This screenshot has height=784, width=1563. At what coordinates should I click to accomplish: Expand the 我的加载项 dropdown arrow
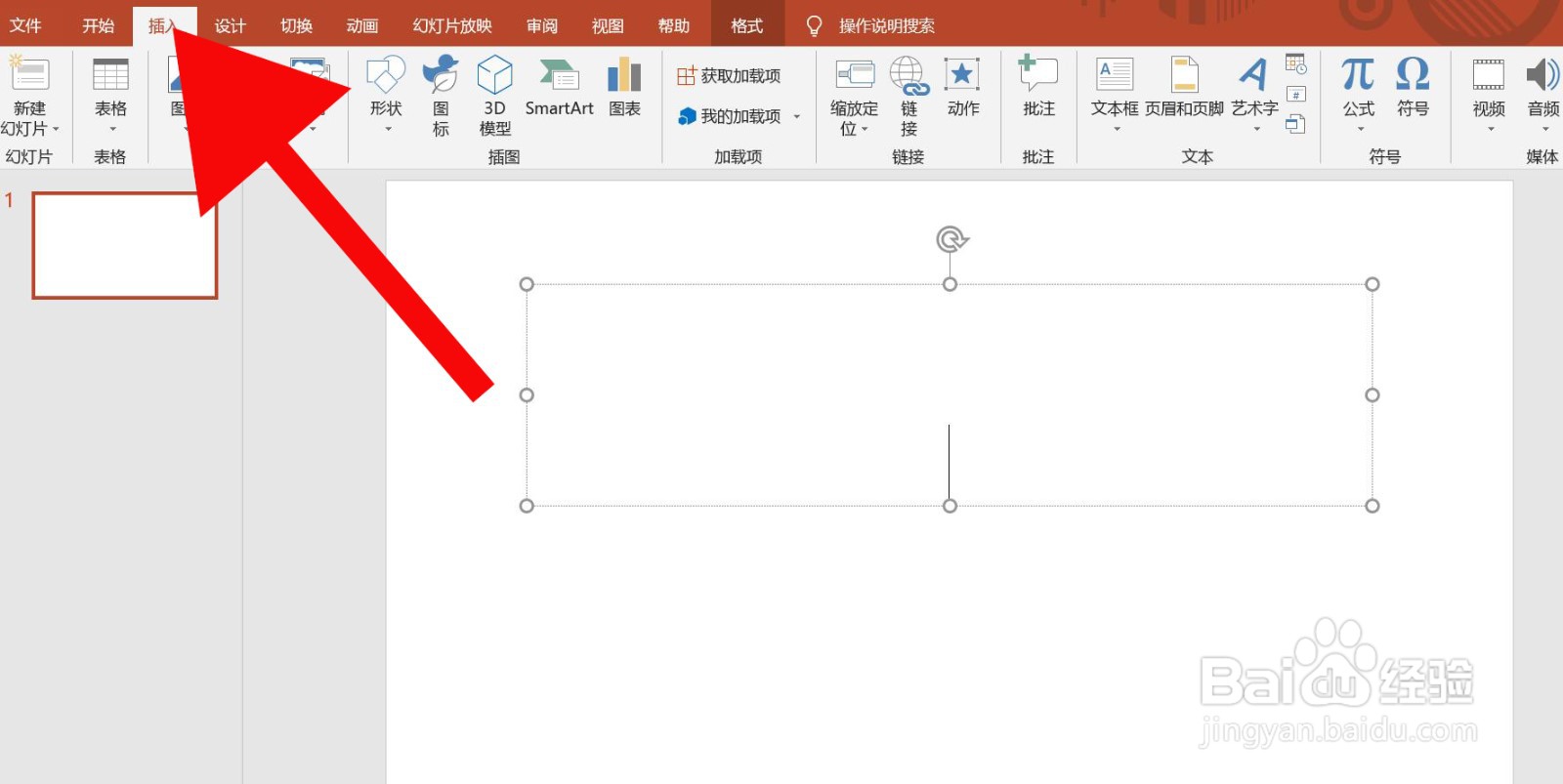797,117
